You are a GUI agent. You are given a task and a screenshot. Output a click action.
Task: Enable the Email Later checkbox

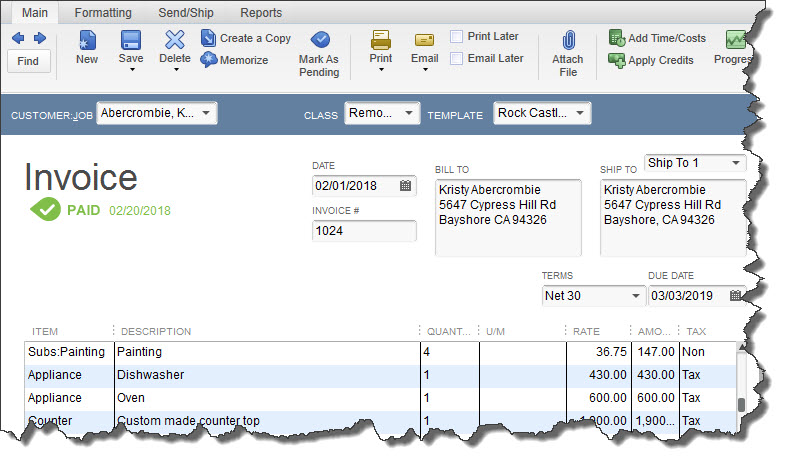[x=457, y=58]
